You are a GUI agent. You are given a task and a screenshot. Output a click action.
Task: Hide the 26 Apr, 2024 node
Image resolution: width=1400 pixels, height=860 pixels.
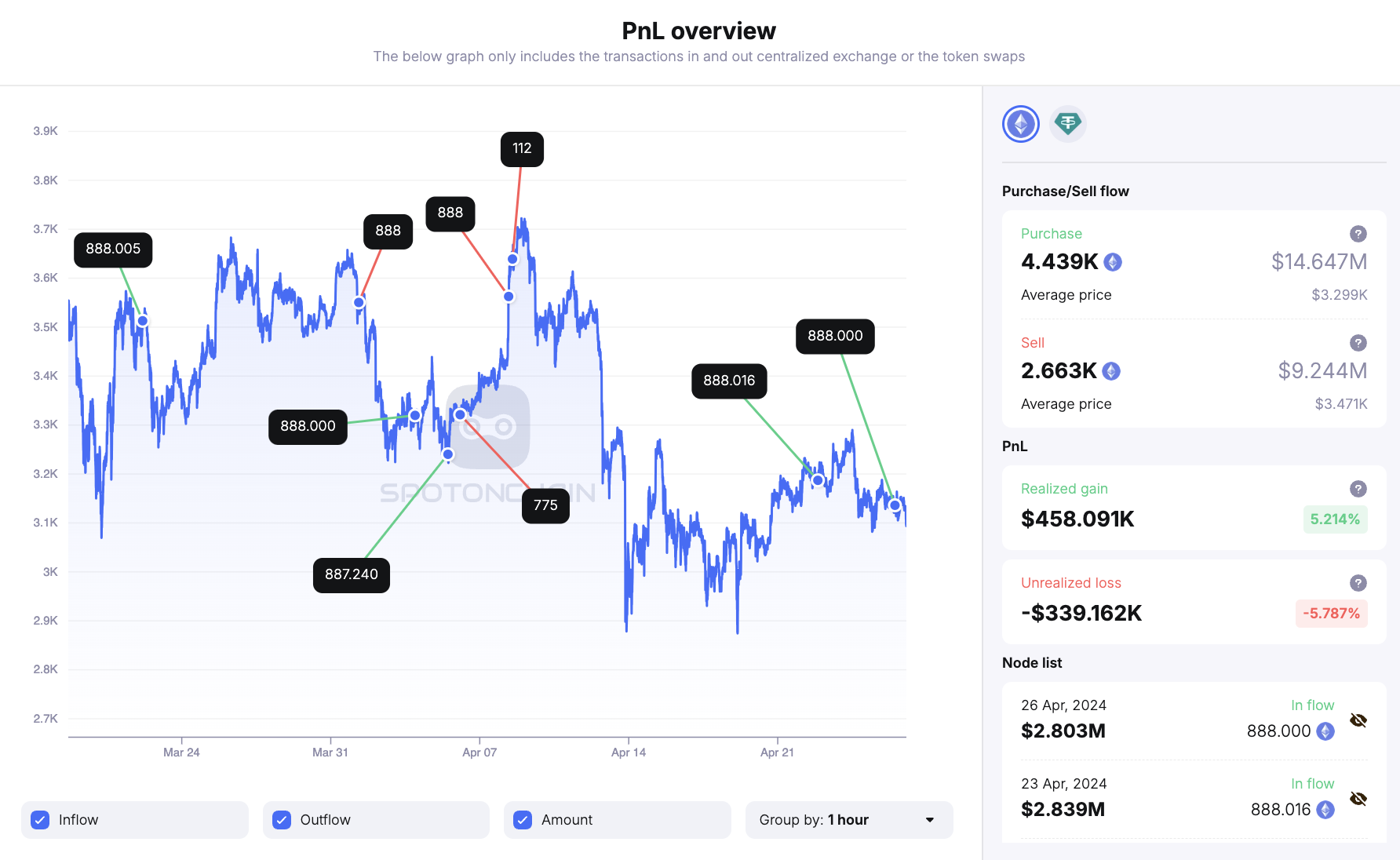point(1358,720)
